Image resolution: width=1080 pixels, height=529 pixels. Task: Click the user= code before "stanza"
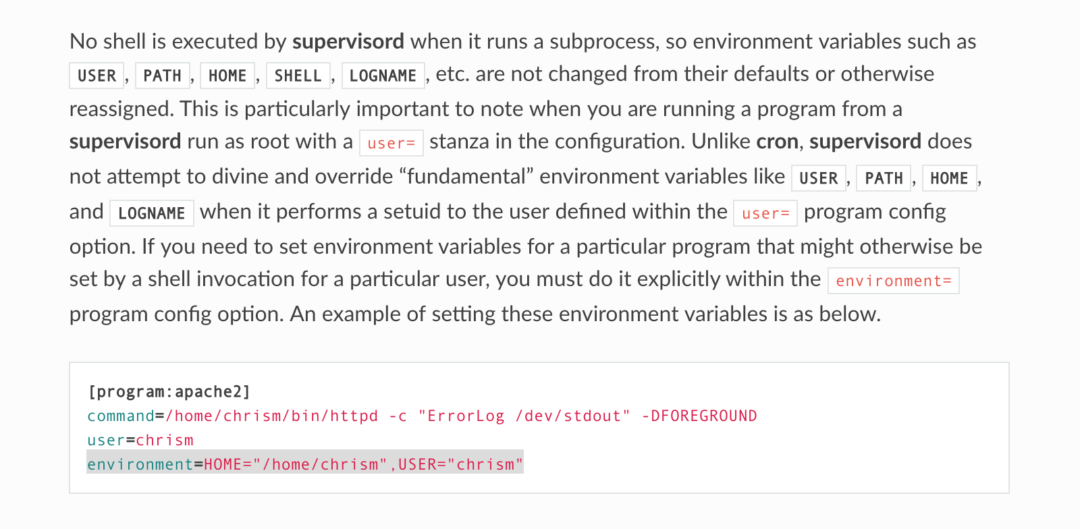click(x=391, y=143)
